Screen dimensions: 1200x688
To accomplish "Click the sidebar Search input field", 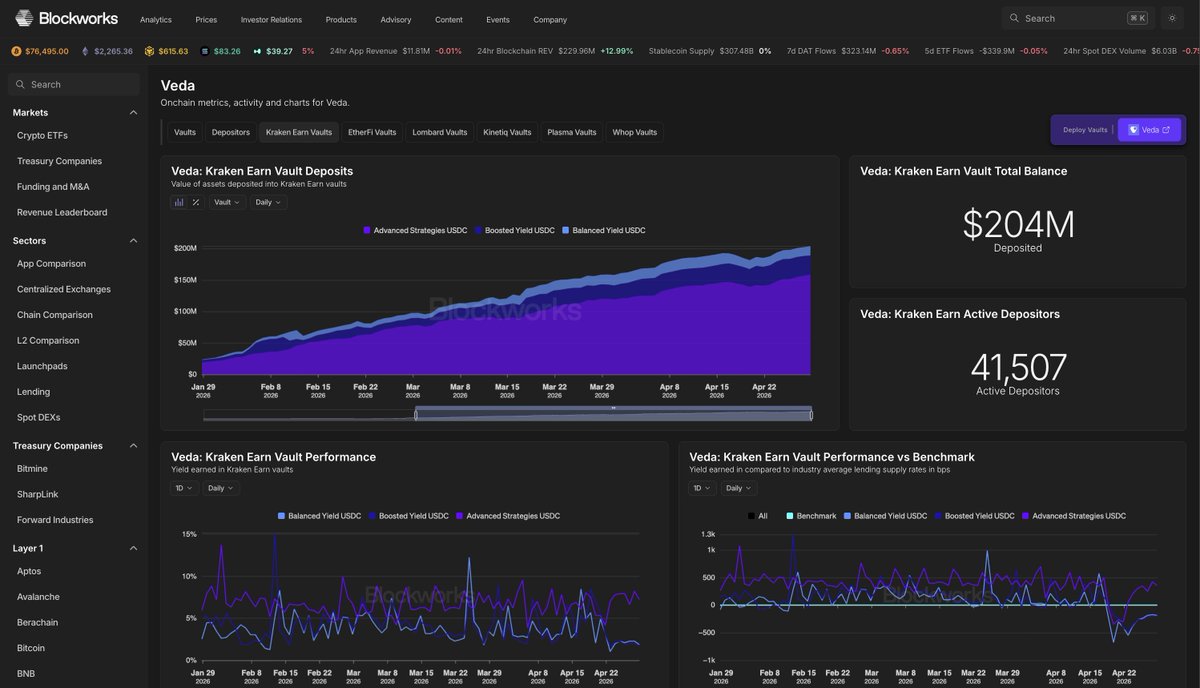I will pos(74,85).
